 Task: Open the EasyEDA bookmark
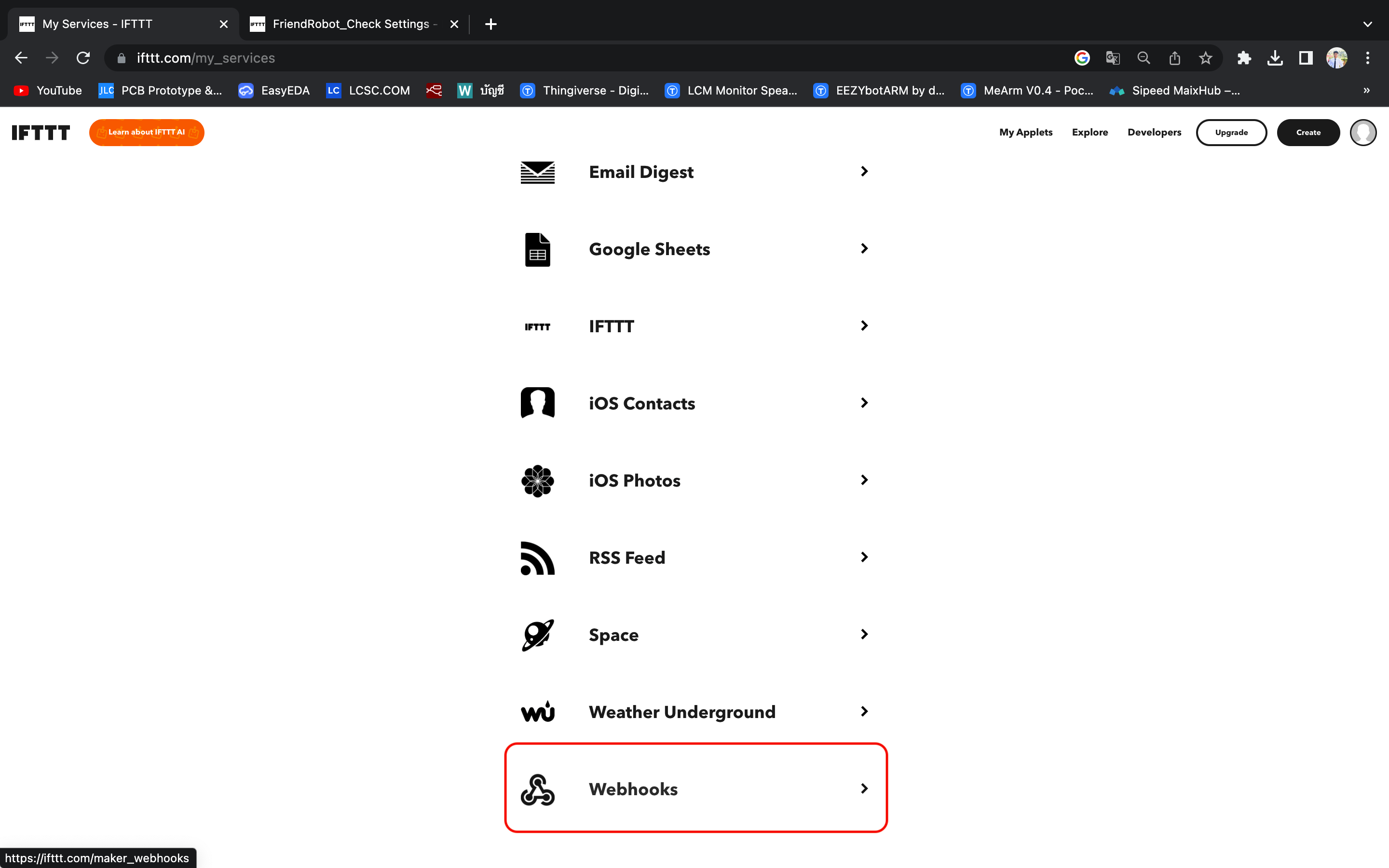pyautogui.click(x=274, y=91)
